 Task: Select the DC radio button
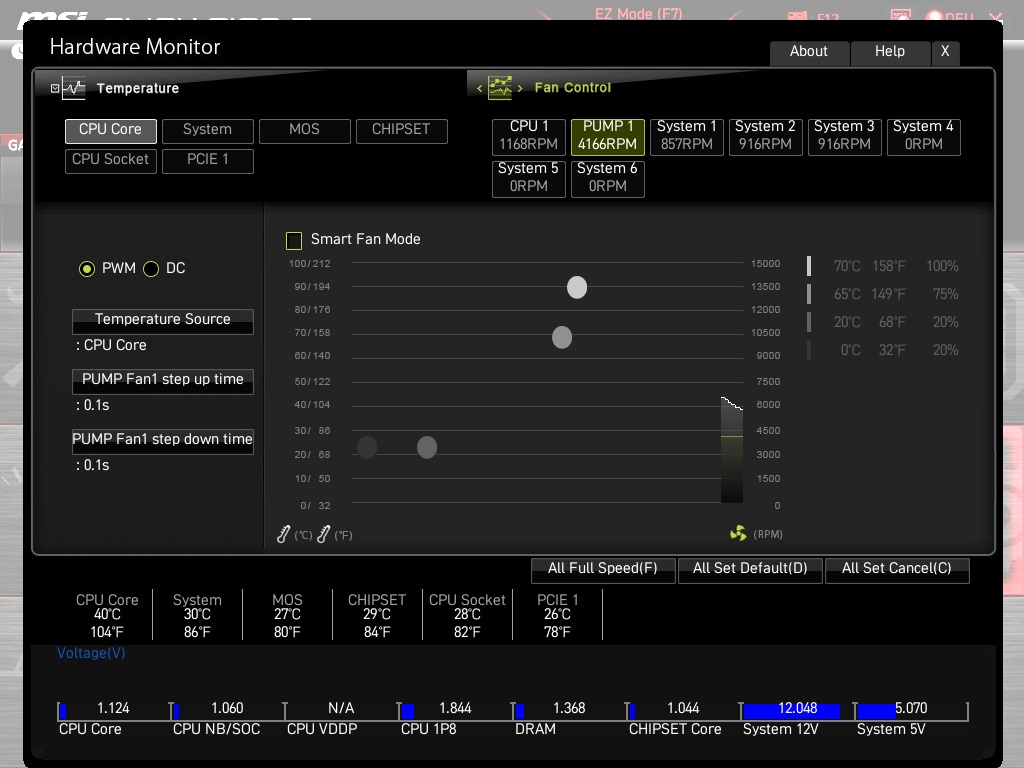[x=151, y=268]
